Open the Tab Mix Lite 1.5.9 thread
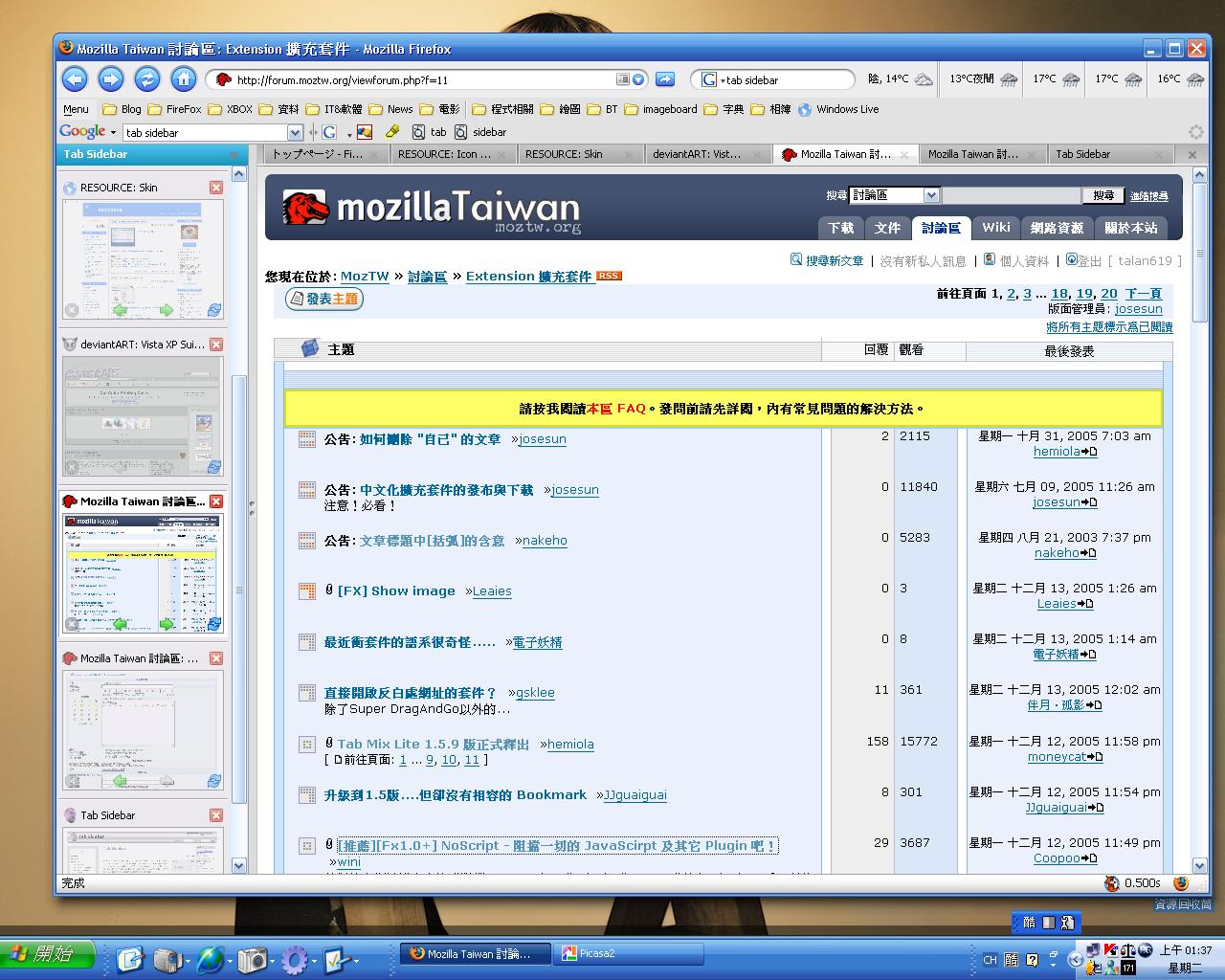Viewport: 1225px width, 980px height. [x=433, y=744]
